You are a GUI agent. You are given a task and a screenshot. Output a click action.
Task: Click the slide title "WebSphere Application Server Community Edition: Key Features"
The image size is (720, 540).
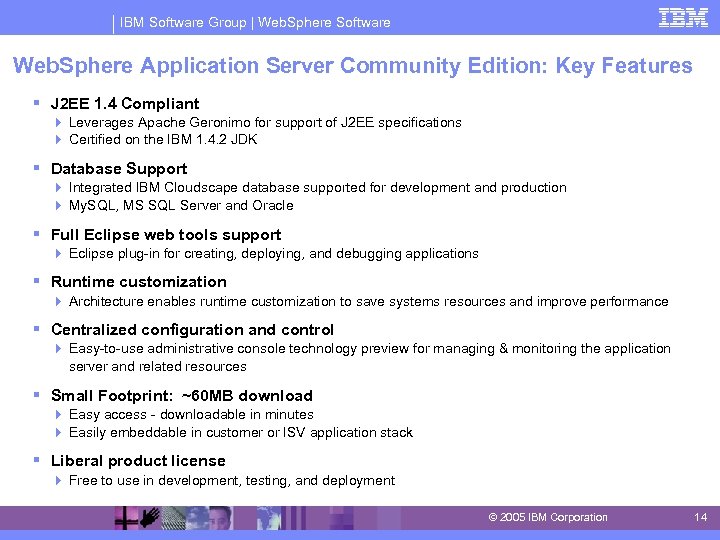click(353, 65)
